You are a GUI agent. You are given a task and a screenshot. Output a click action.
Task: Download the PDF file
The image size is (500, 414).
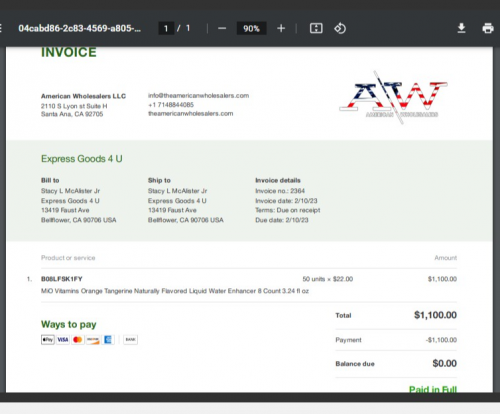point(461,28)
